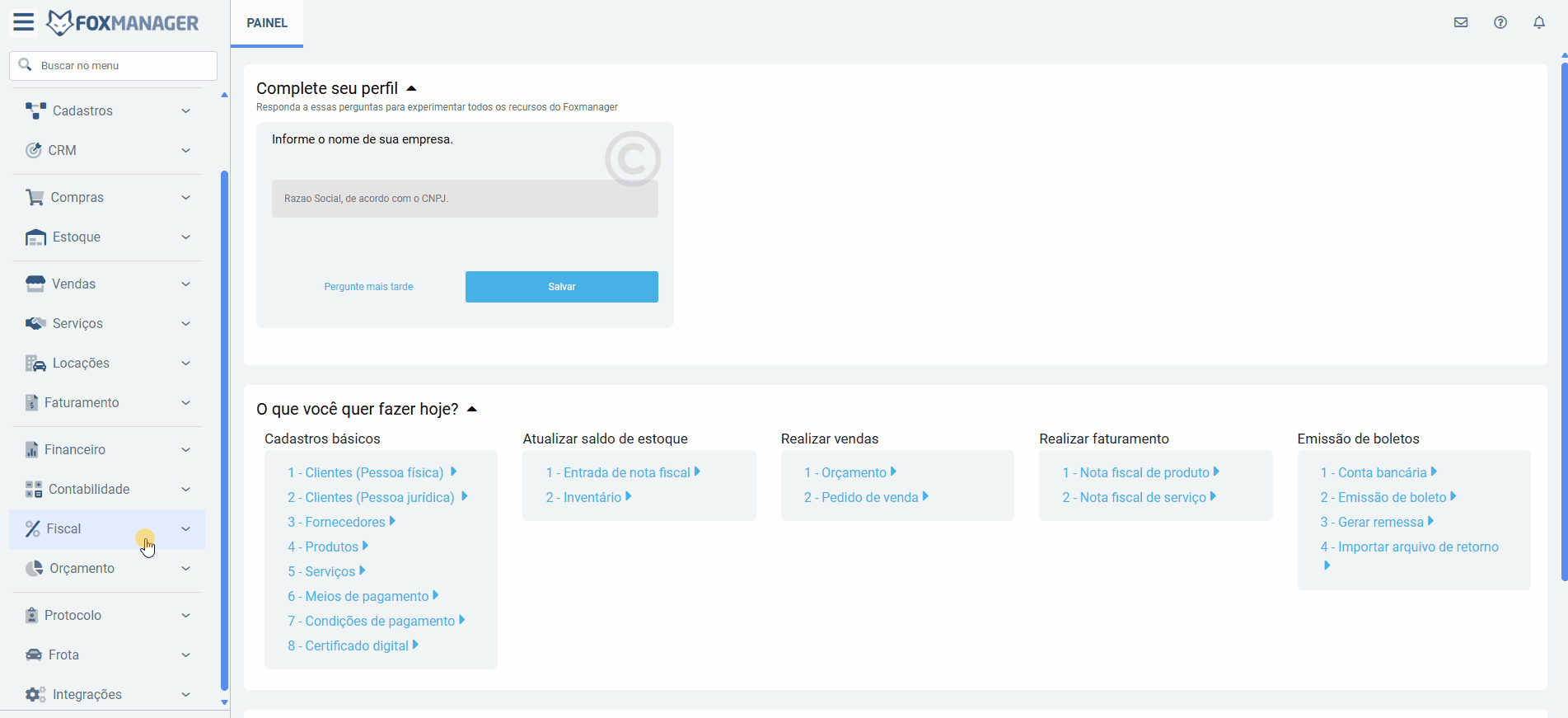1568x718 pixels.
Task: Collapse 'O que você quer fazer hoje?' section
Action: pos(472,410)
